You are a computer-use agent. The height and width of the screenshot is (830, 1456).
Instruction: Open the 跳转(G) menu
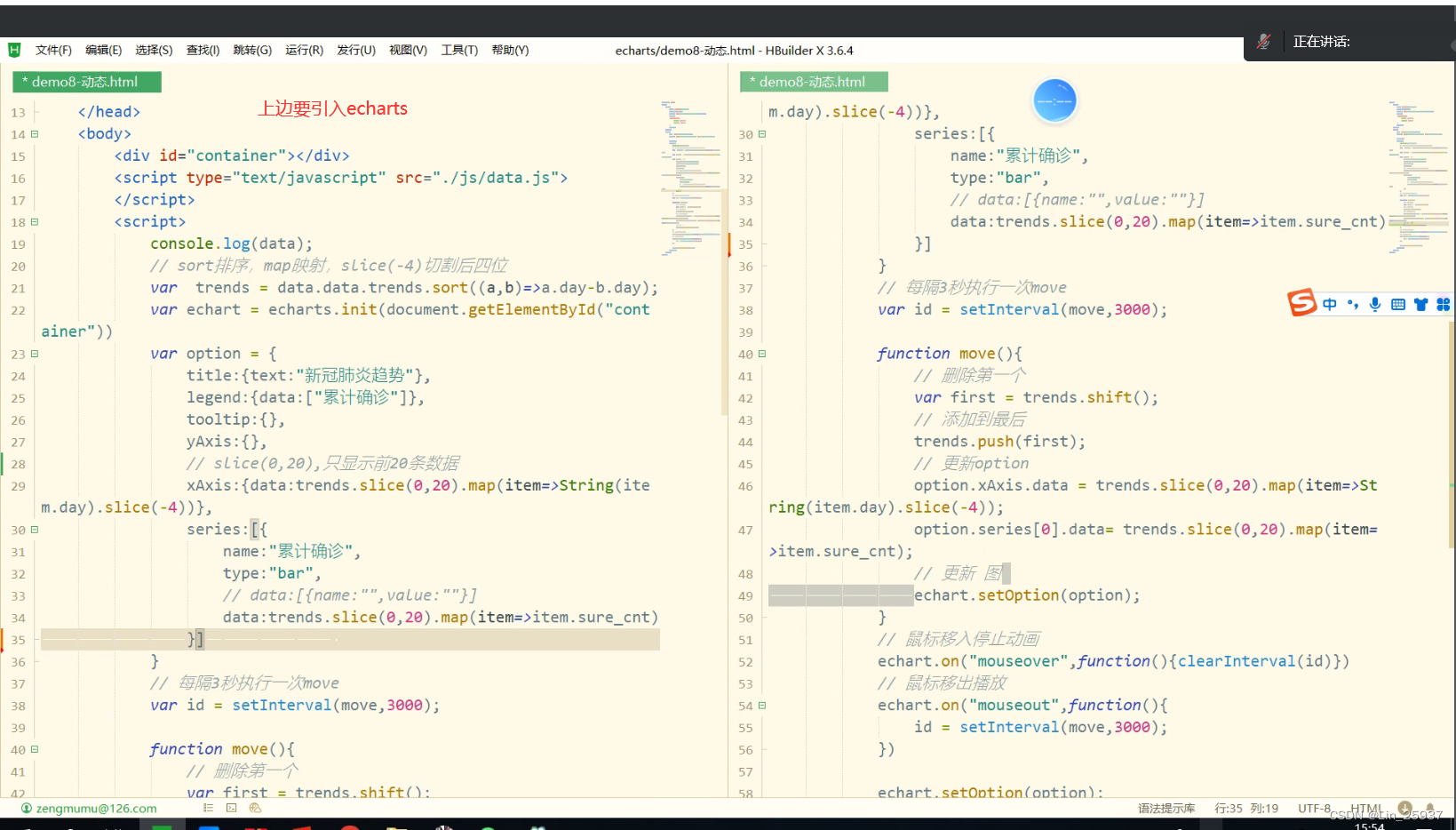click(x=252, y=50)
